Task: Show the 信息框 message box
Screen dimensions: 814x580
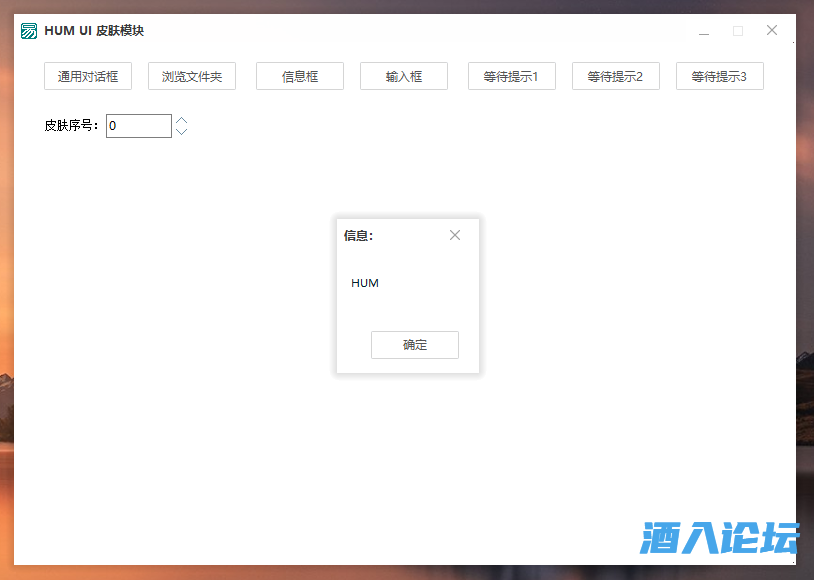Action: pos(300,77)
